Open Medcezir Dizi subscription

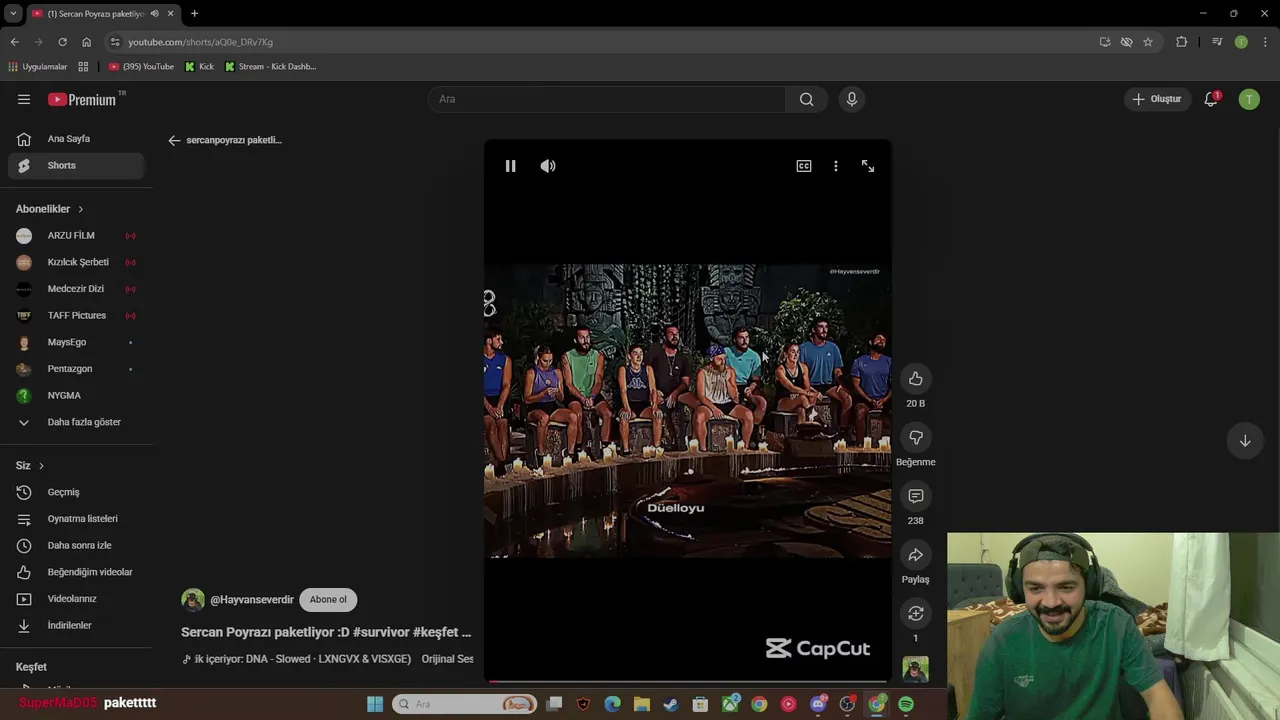coord(76,289)
